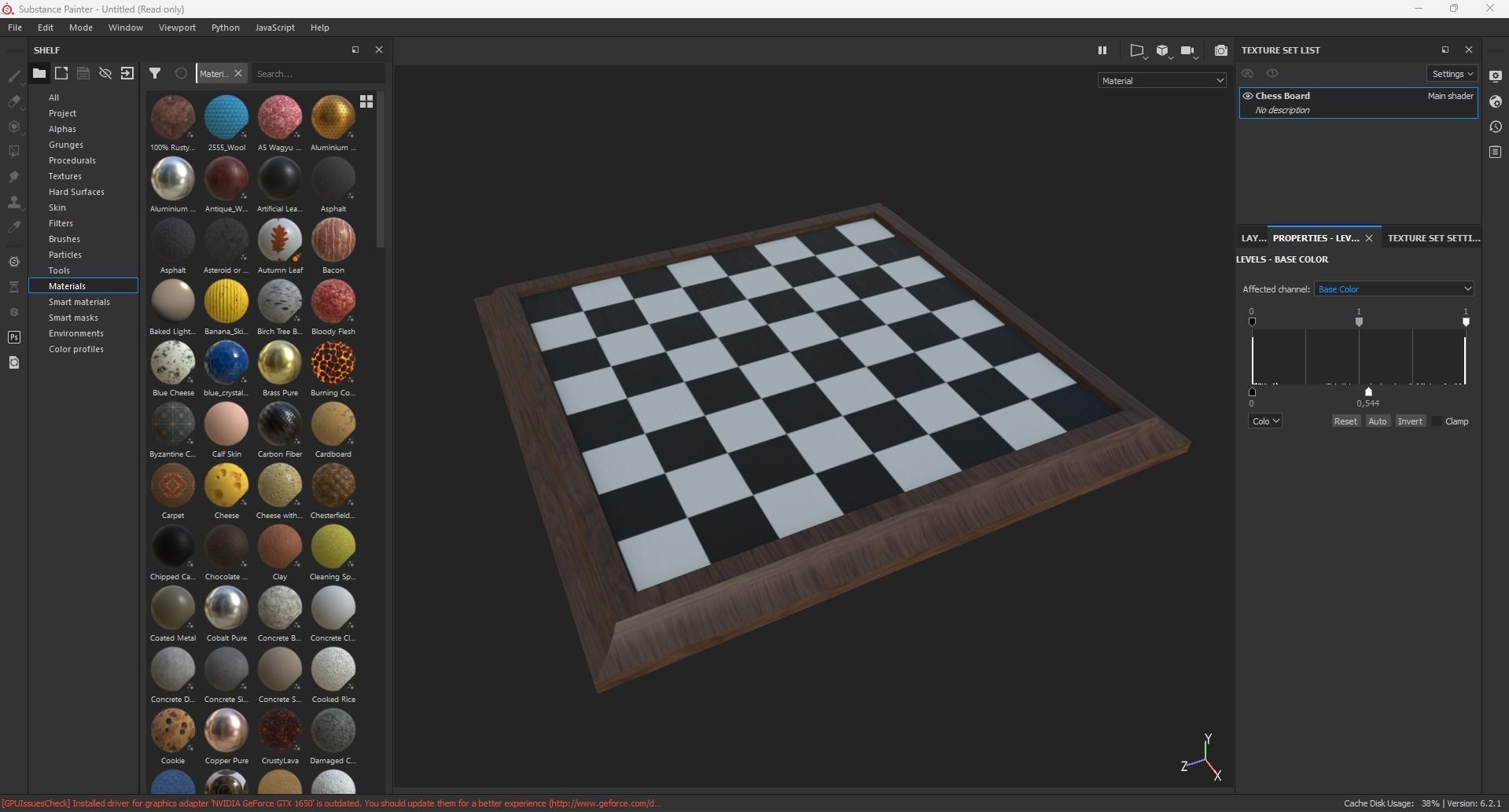This screenshot has width=1509, height=812.
Task: Open Shader Settings icon on right dock
Action: tap(1496, 101)
